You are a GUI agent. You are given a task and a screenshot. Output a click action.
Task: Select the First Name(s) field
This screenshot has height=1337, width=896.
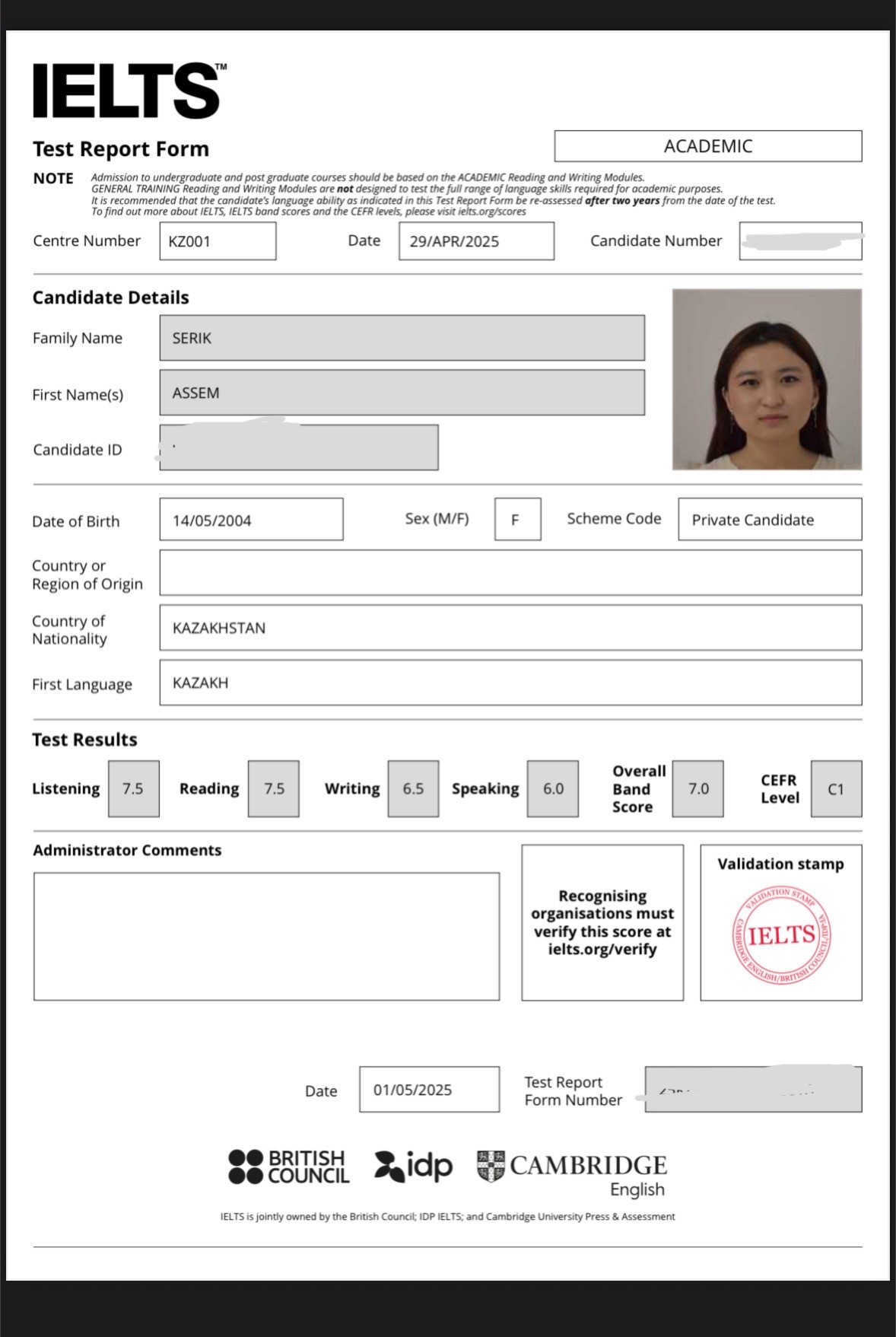pyautogui.click(x=402, y=393)
